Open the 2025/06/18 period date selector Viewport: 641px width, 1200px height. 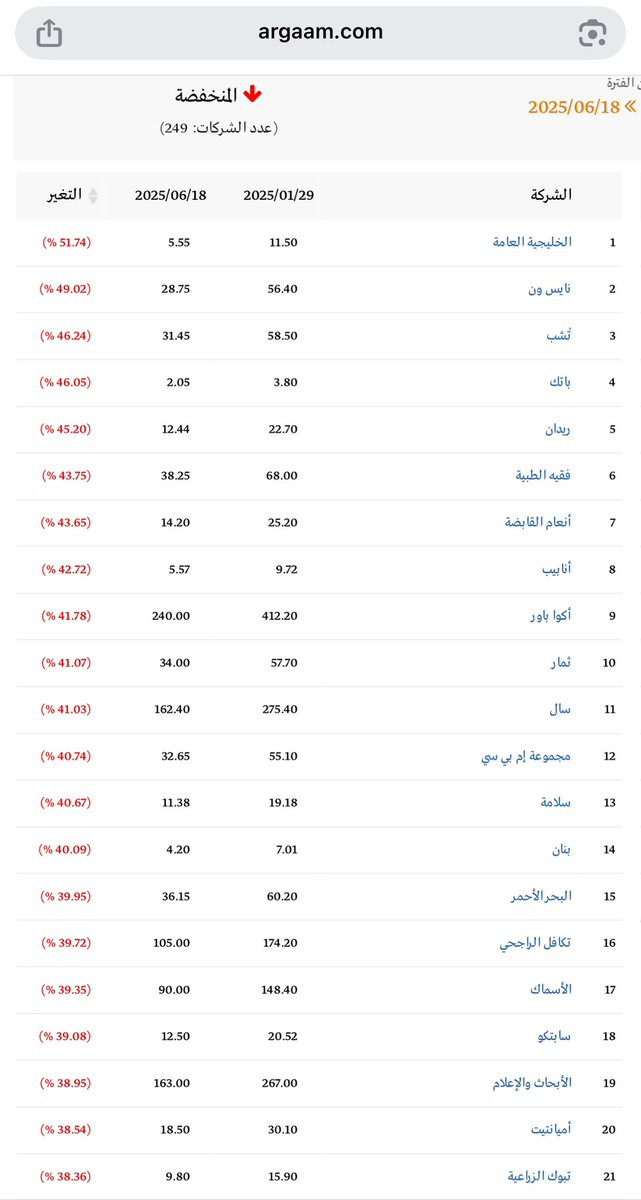tap(574, 106)
